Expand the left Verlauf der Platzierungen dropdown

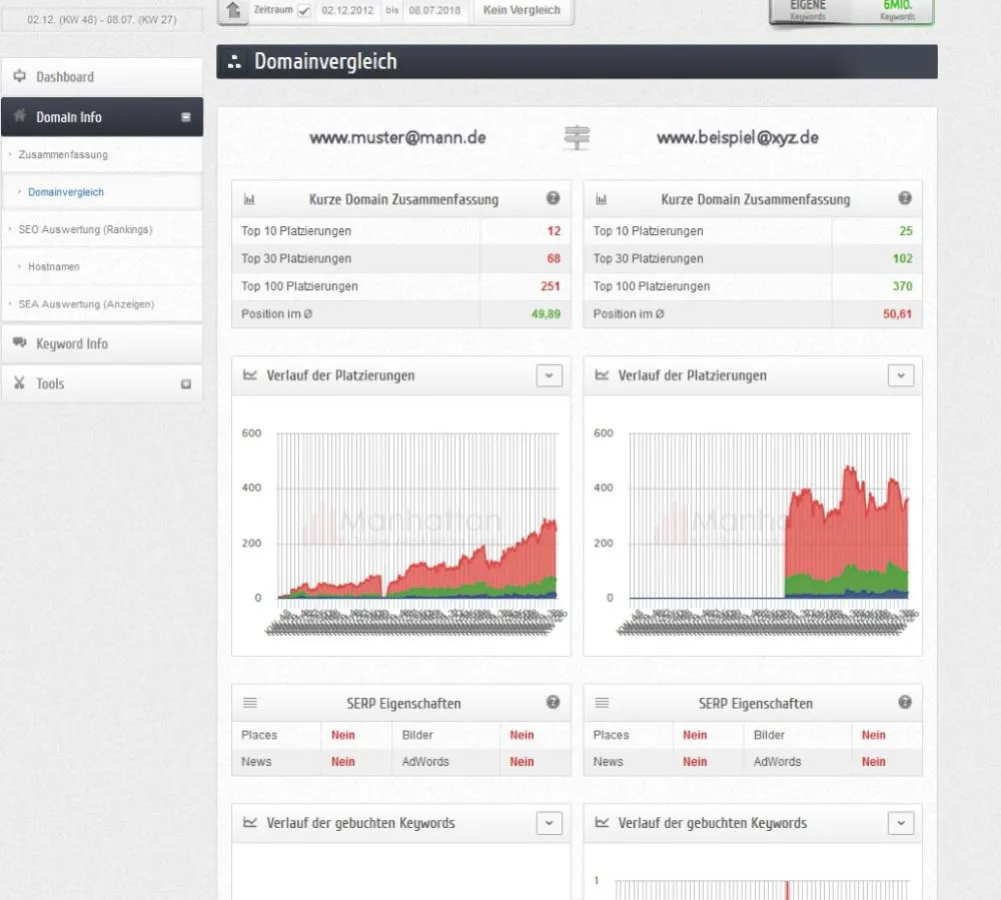pyautogui.click(x=548, y=375)
